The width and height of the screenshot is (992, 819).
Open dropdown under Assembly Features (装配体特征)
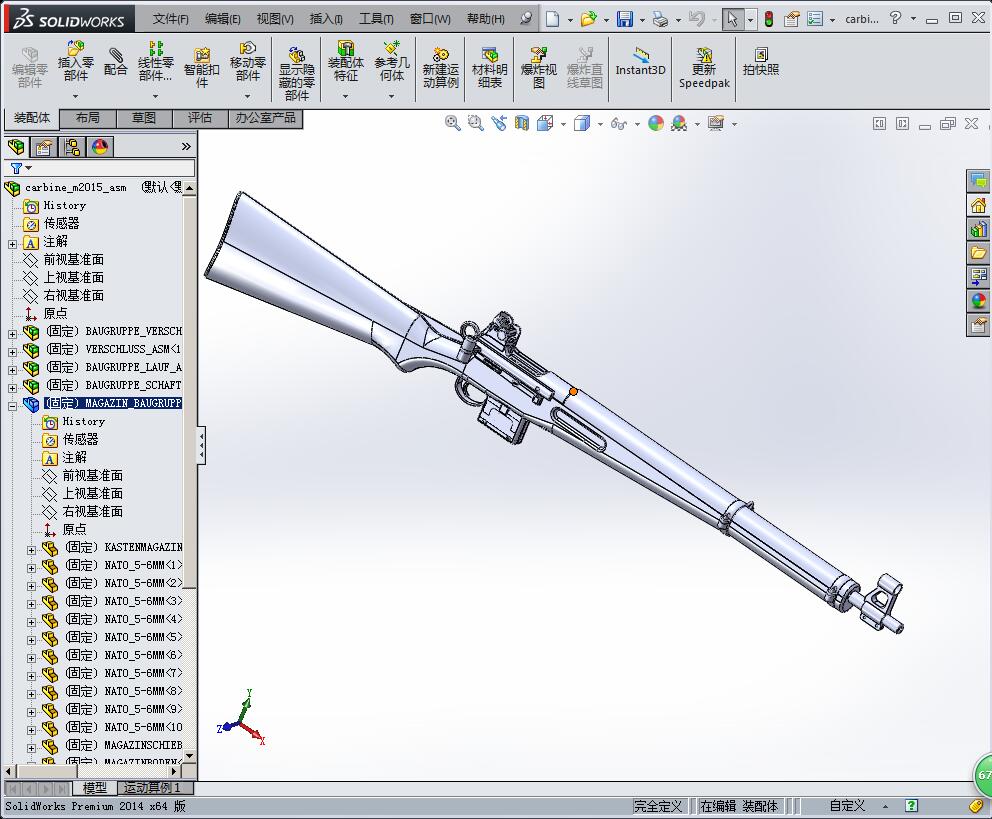(345, 96)
